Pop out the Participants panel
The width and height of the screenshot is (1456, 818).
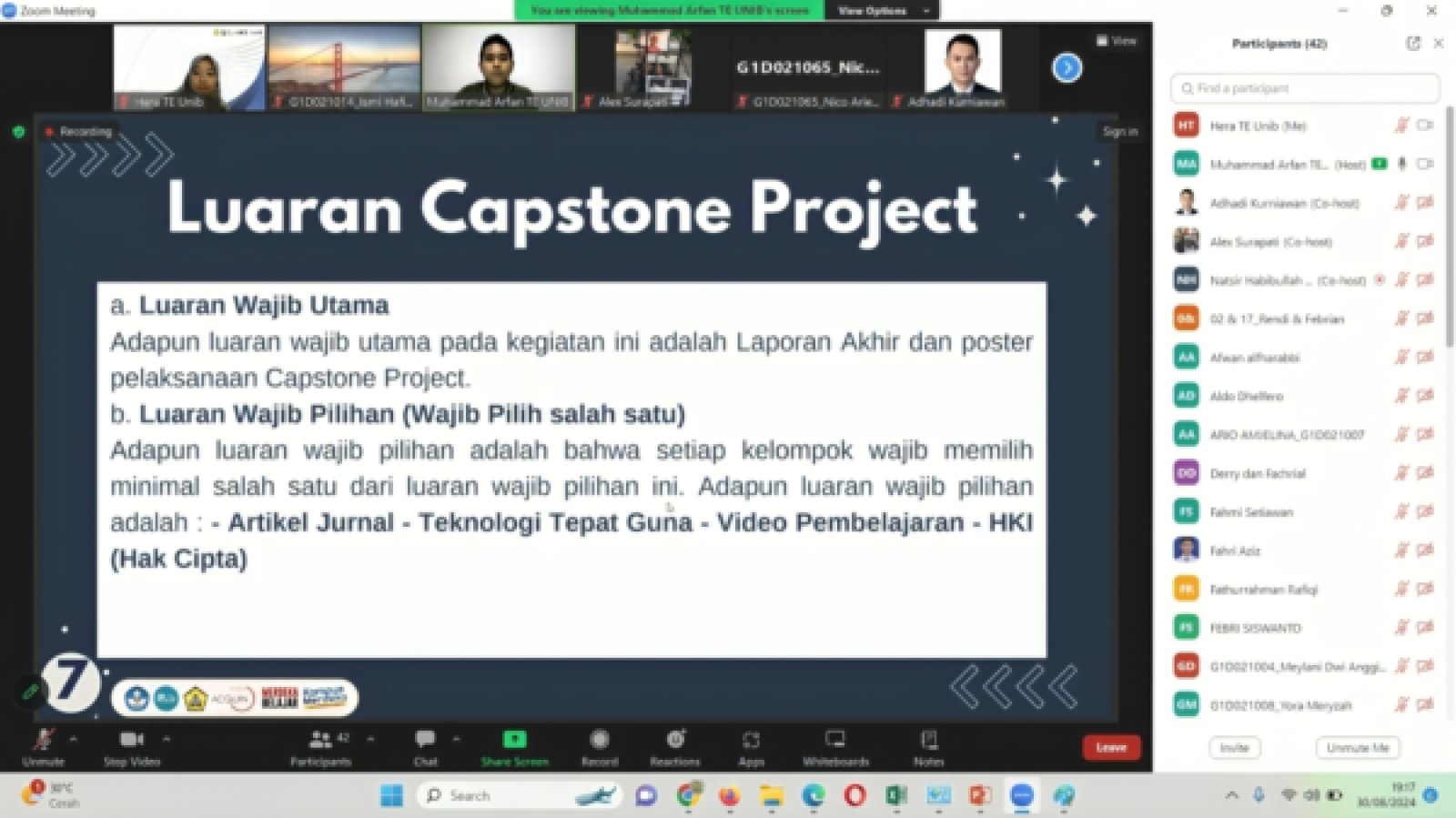(1412, 43)
